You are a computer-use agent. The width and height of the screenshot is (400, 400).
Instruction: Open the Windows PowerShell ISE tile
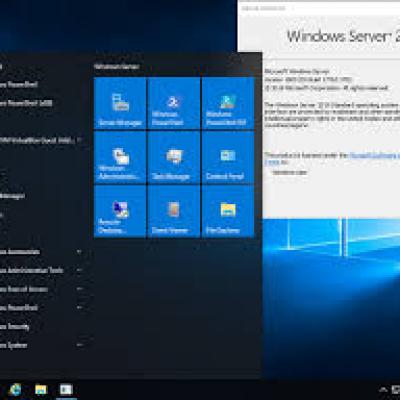(x=228, y=103)
